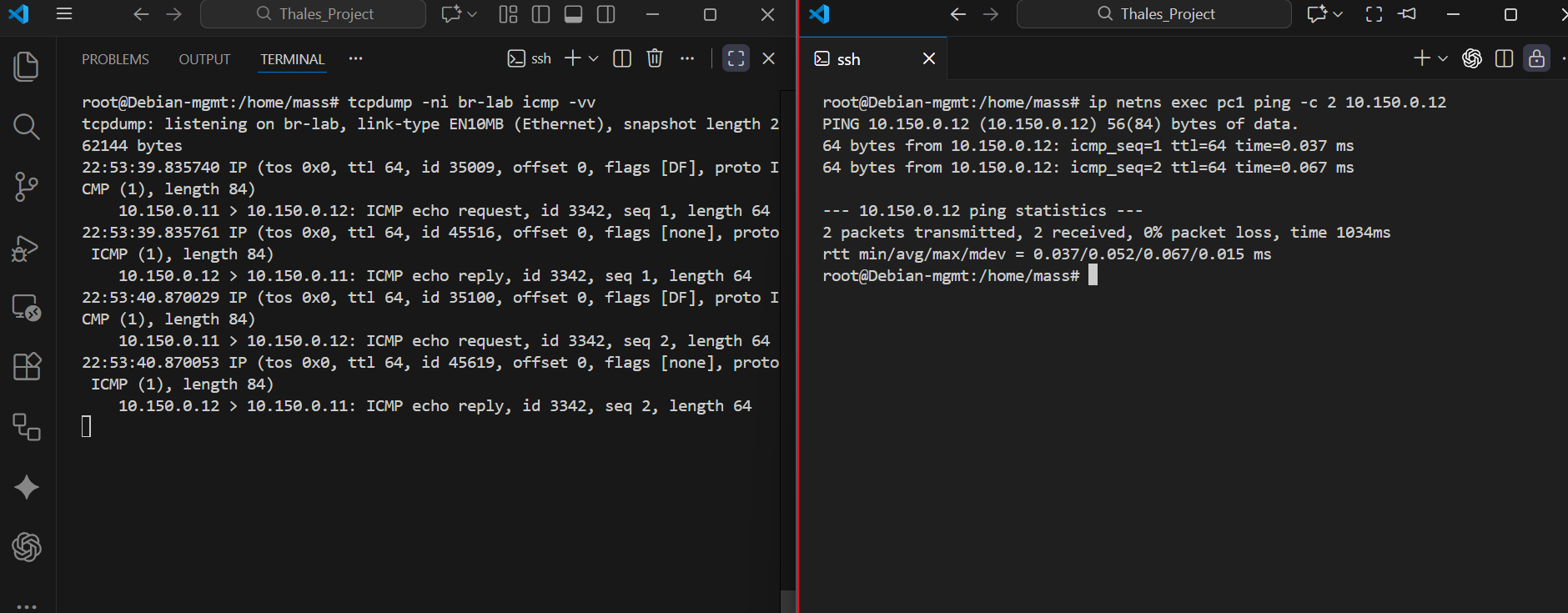Expand the new terminal dropdown in right window
This screenshot has height=613, width=1568.
click(1443, 58)
